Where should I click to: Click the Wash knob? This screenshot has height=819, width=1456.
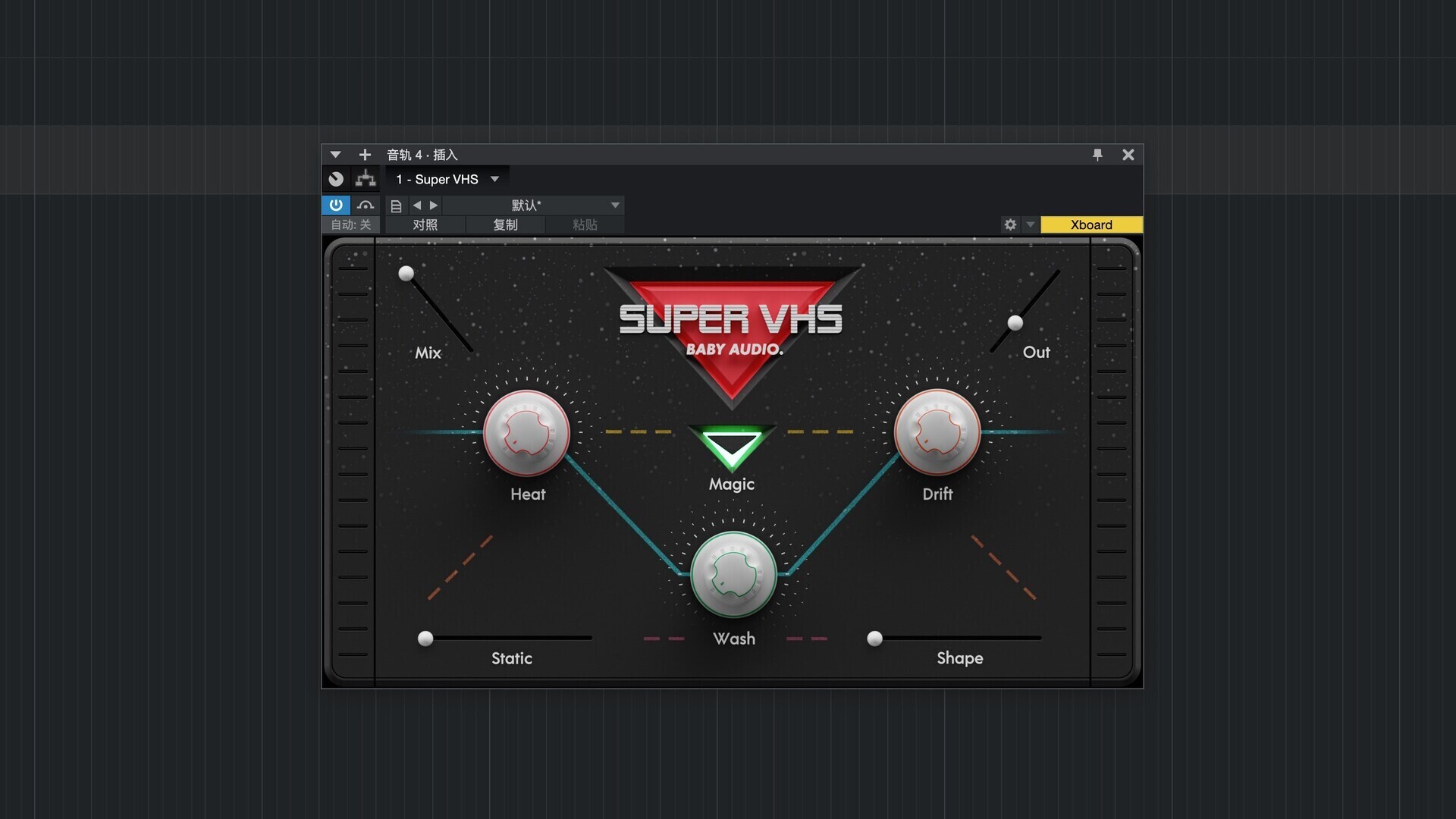point(733,575)
